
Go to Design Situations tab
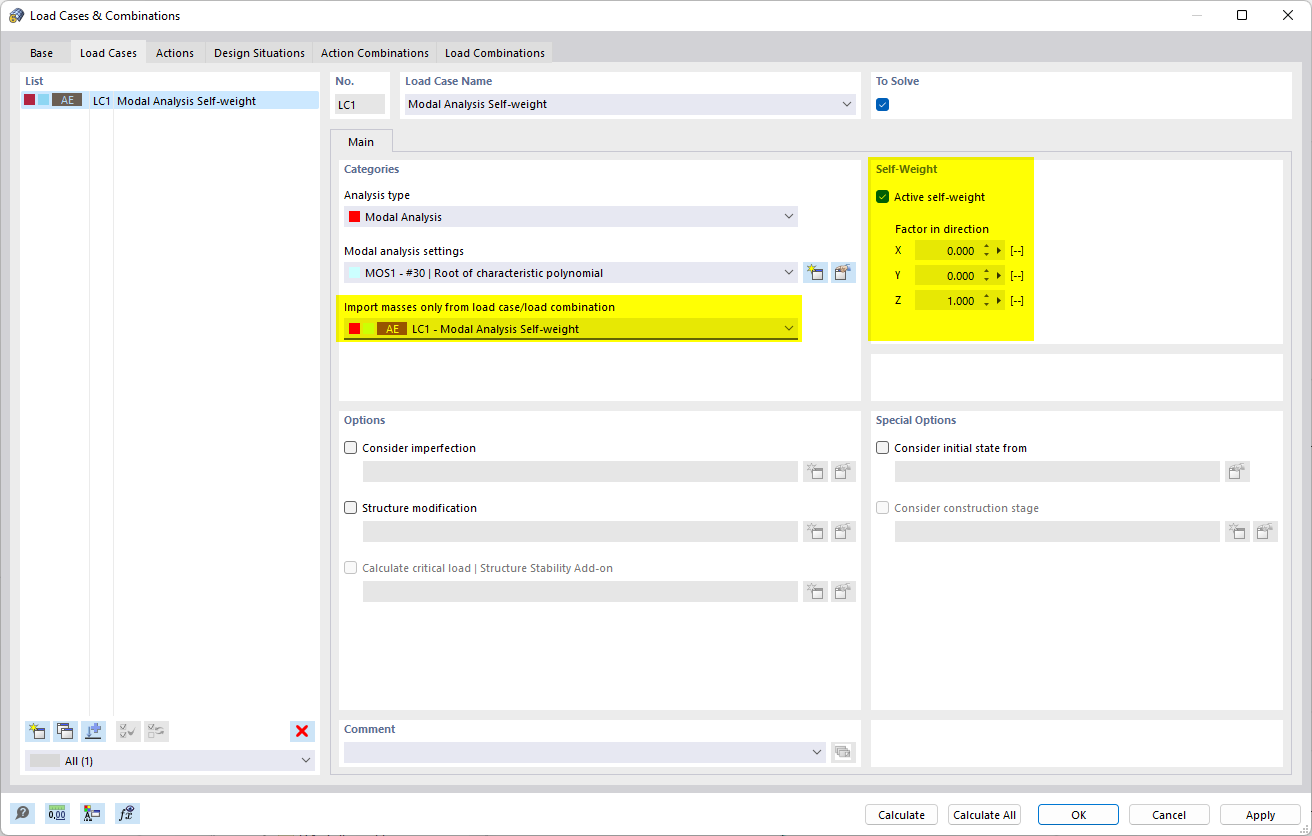(x=259, y=53)
